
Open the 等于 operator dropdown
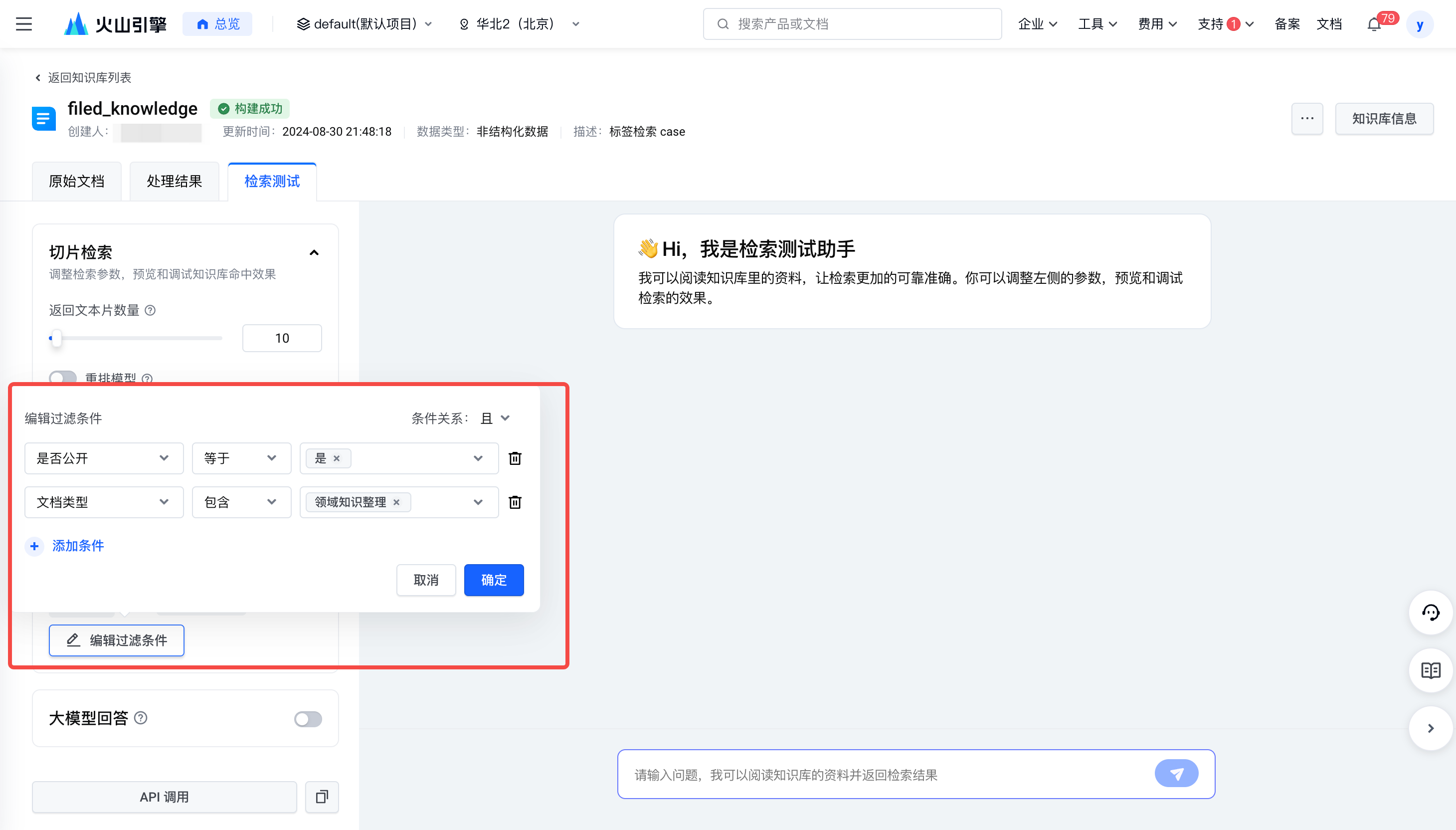tap(242, 458)
